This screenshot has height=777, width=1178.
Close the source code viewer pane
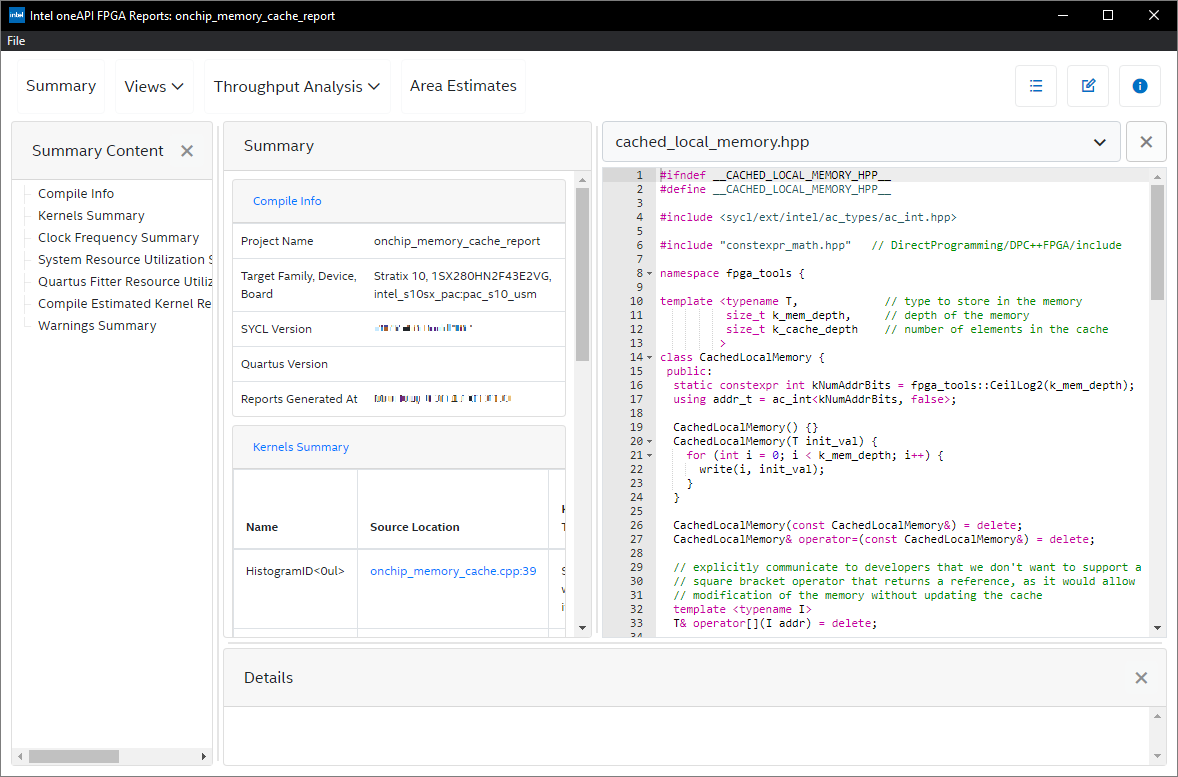[1146, 142]
